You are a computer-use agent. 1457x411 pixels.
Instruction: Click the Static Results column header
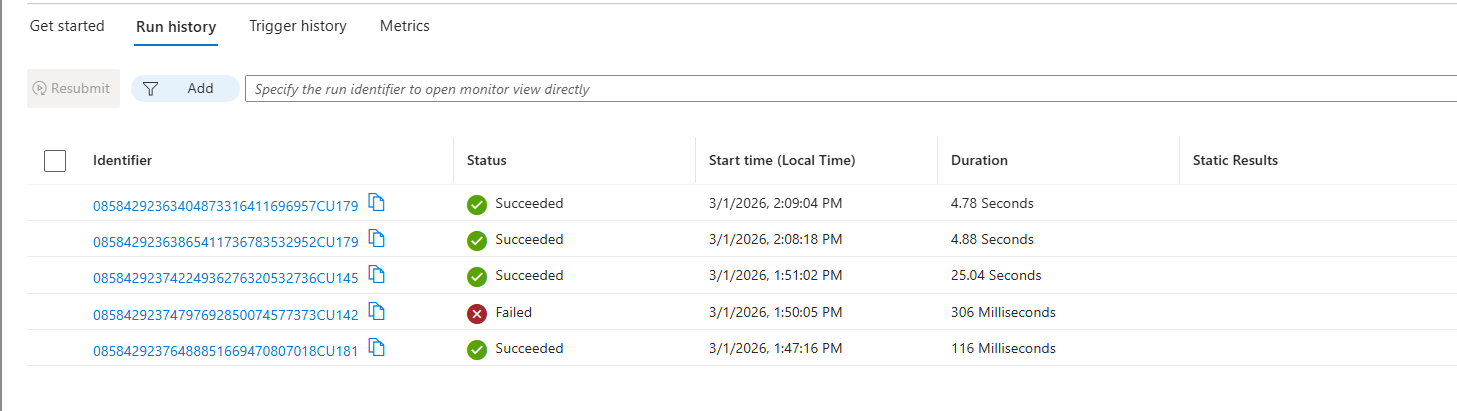(1235, 160)
